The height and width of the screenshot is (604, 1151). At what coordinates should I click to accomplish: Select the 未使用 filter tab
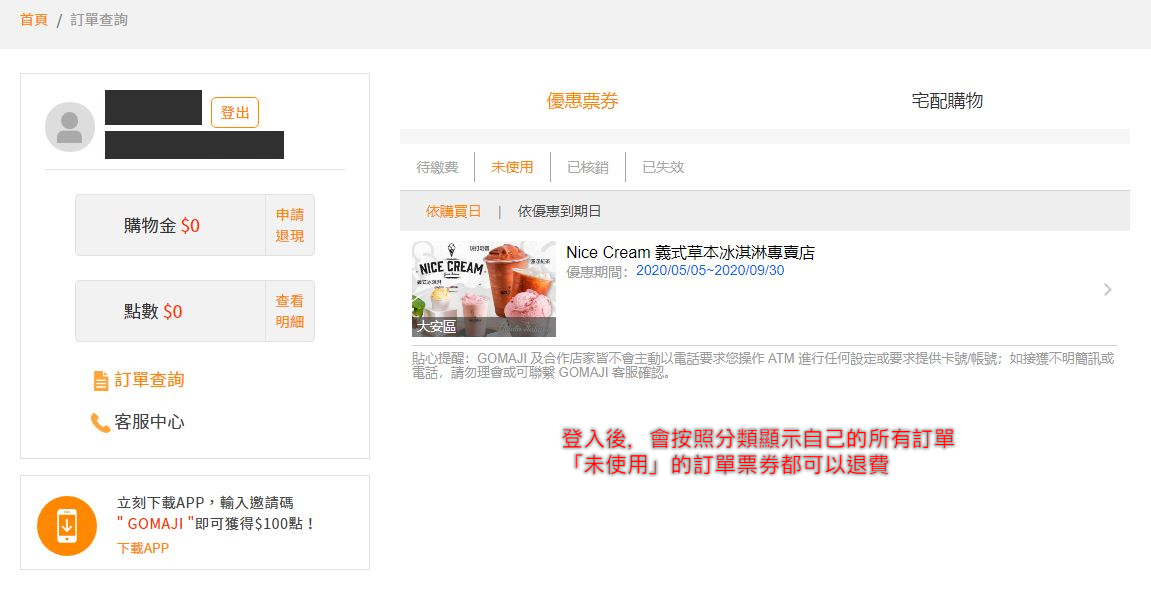512,167
